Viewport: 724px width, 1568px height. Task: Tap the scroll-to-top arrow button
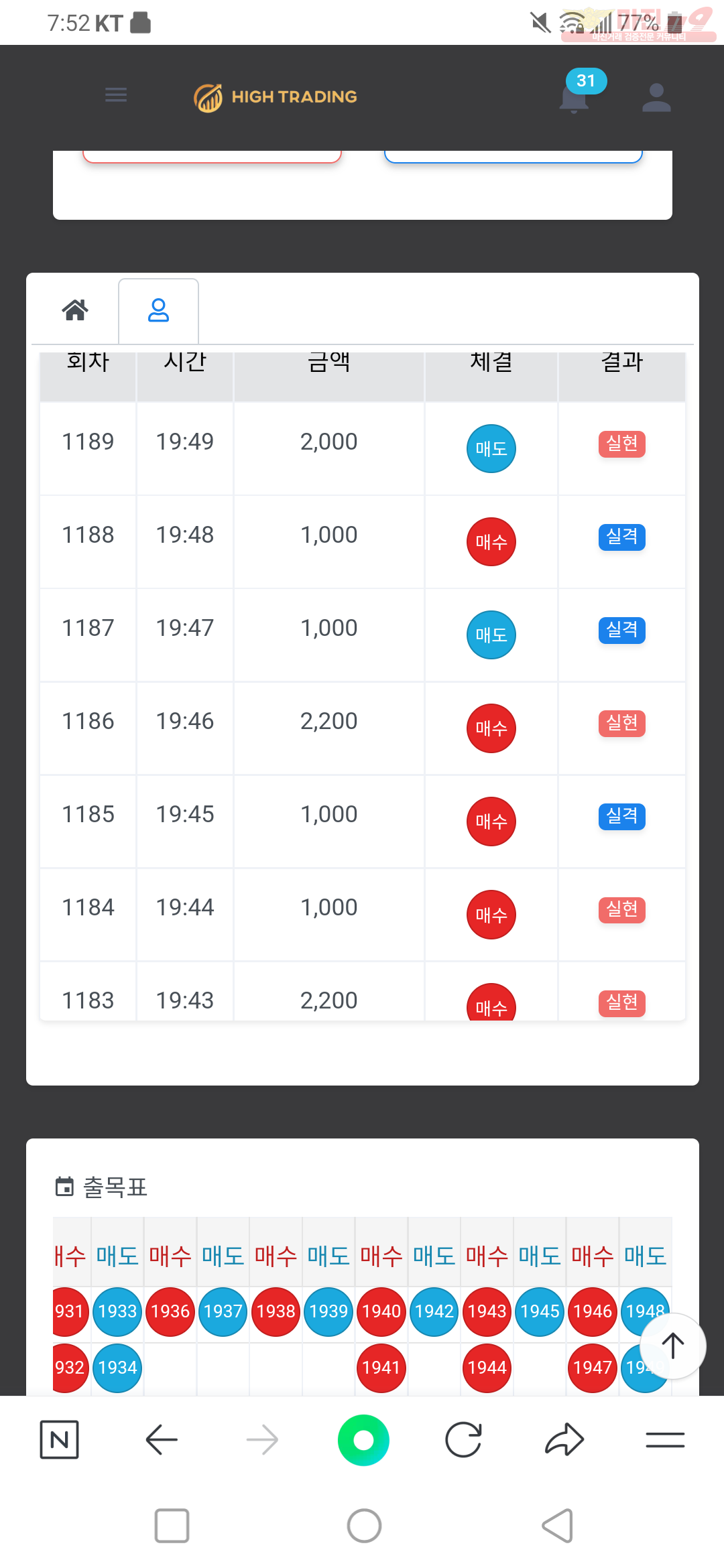tap(673, 1346)
